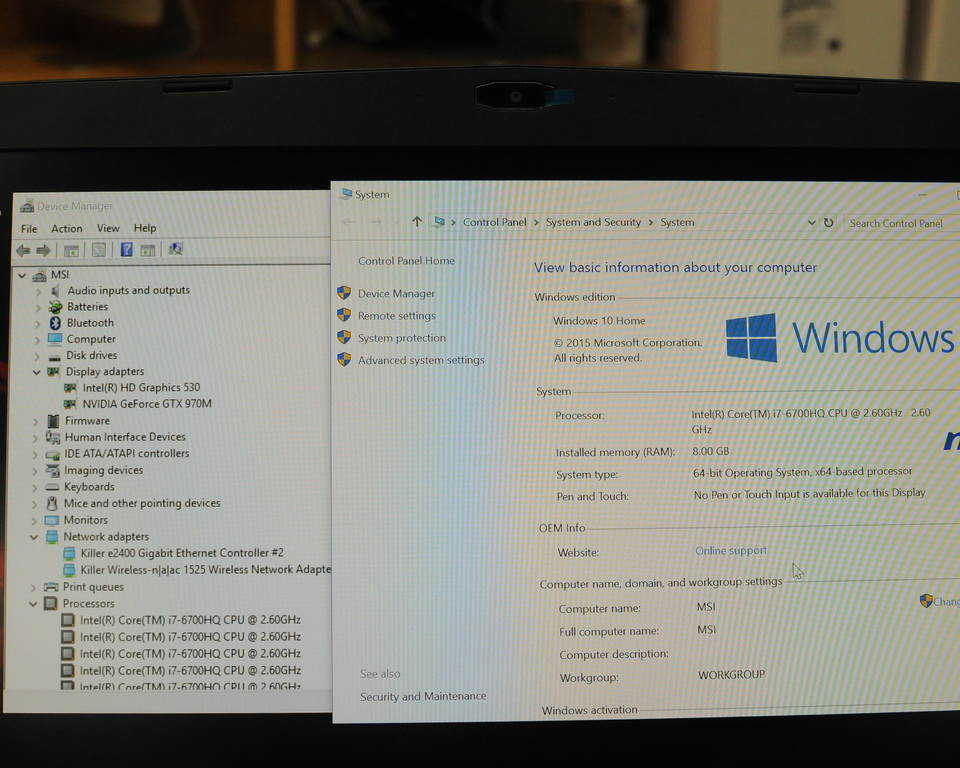Open the View menu in Device Manager
Screen dimensions: 960x768
(108, 228)
